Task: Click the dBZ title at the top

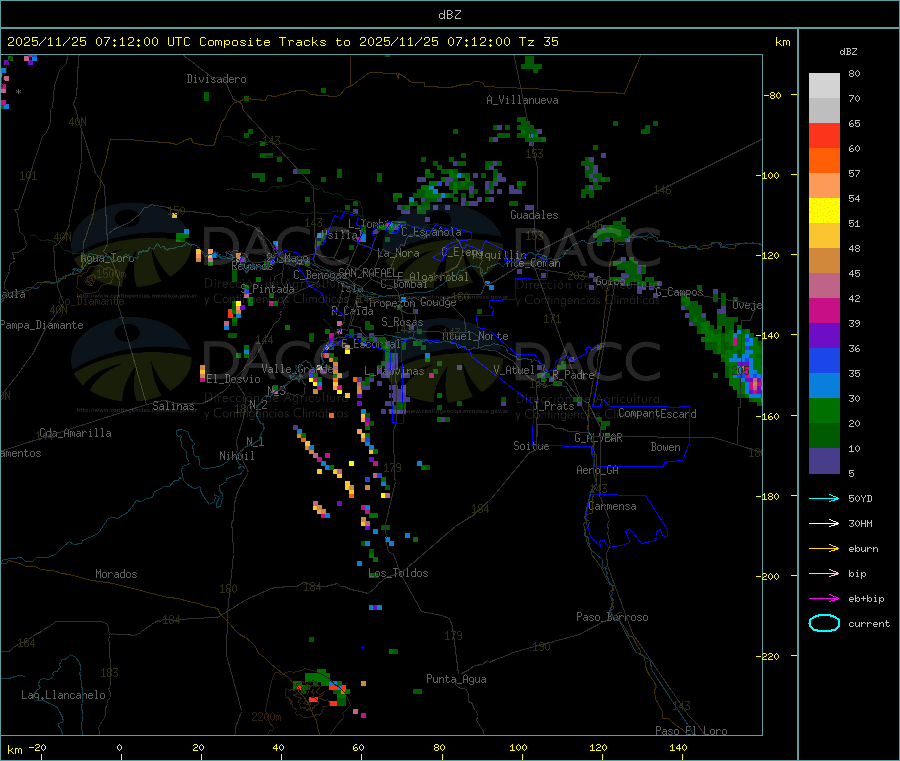Action: pyautogui.click(x=449, y=15)
